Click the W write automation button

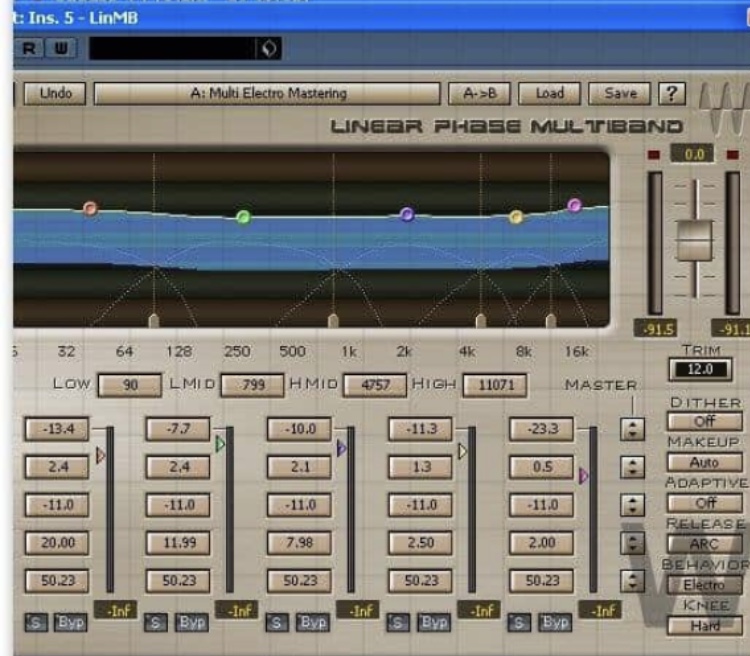[61, 48]
